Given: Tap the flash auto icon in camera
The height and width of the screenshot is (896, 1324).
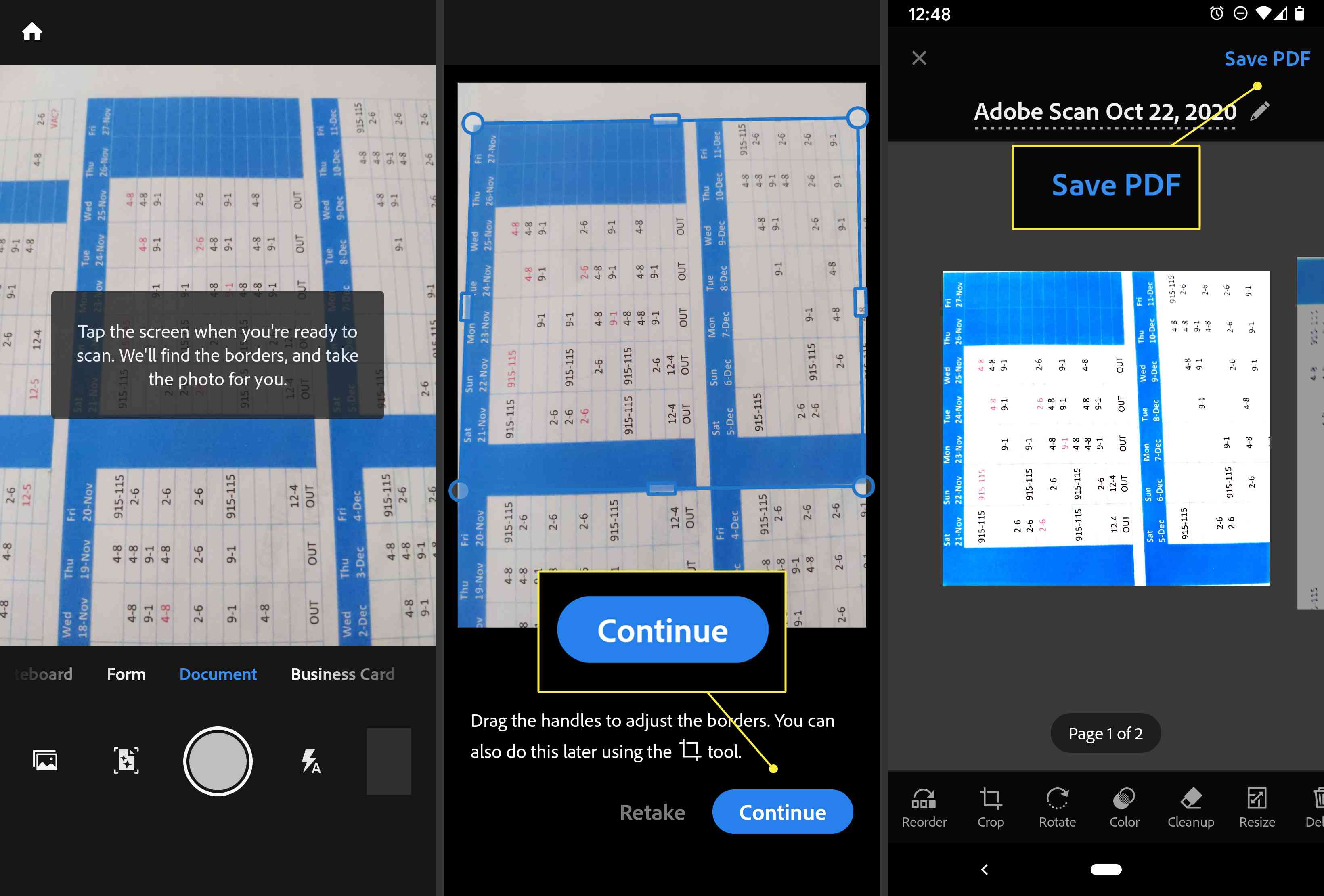Looking at the screenshot, I should [310, 760].
